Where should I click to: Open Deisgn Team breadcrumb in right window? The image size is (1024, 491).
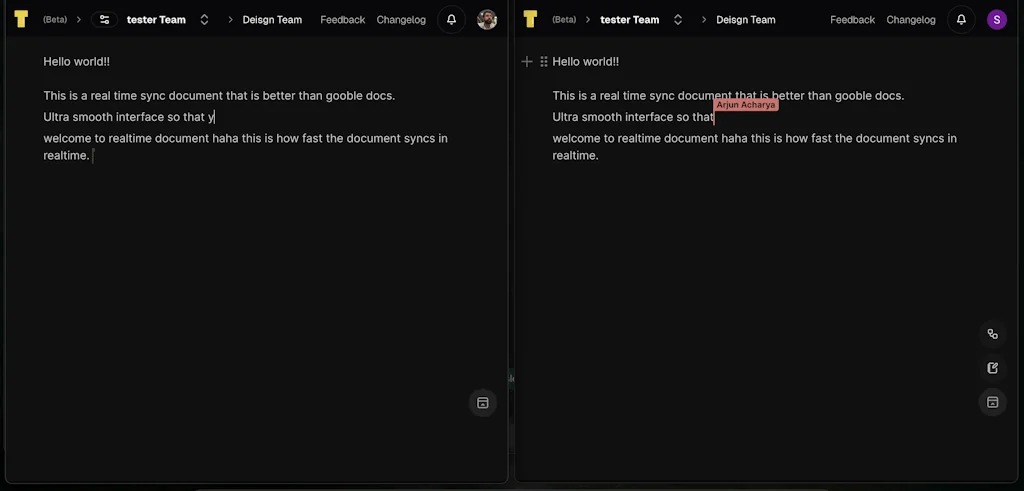746,20
